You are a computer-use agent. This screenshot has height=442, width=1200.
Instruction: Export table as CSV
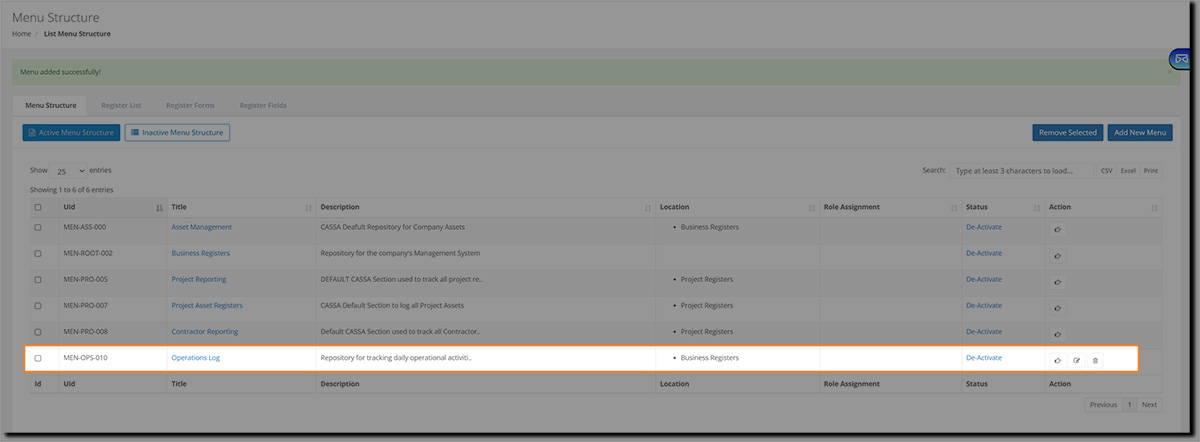pos(1107,171)
